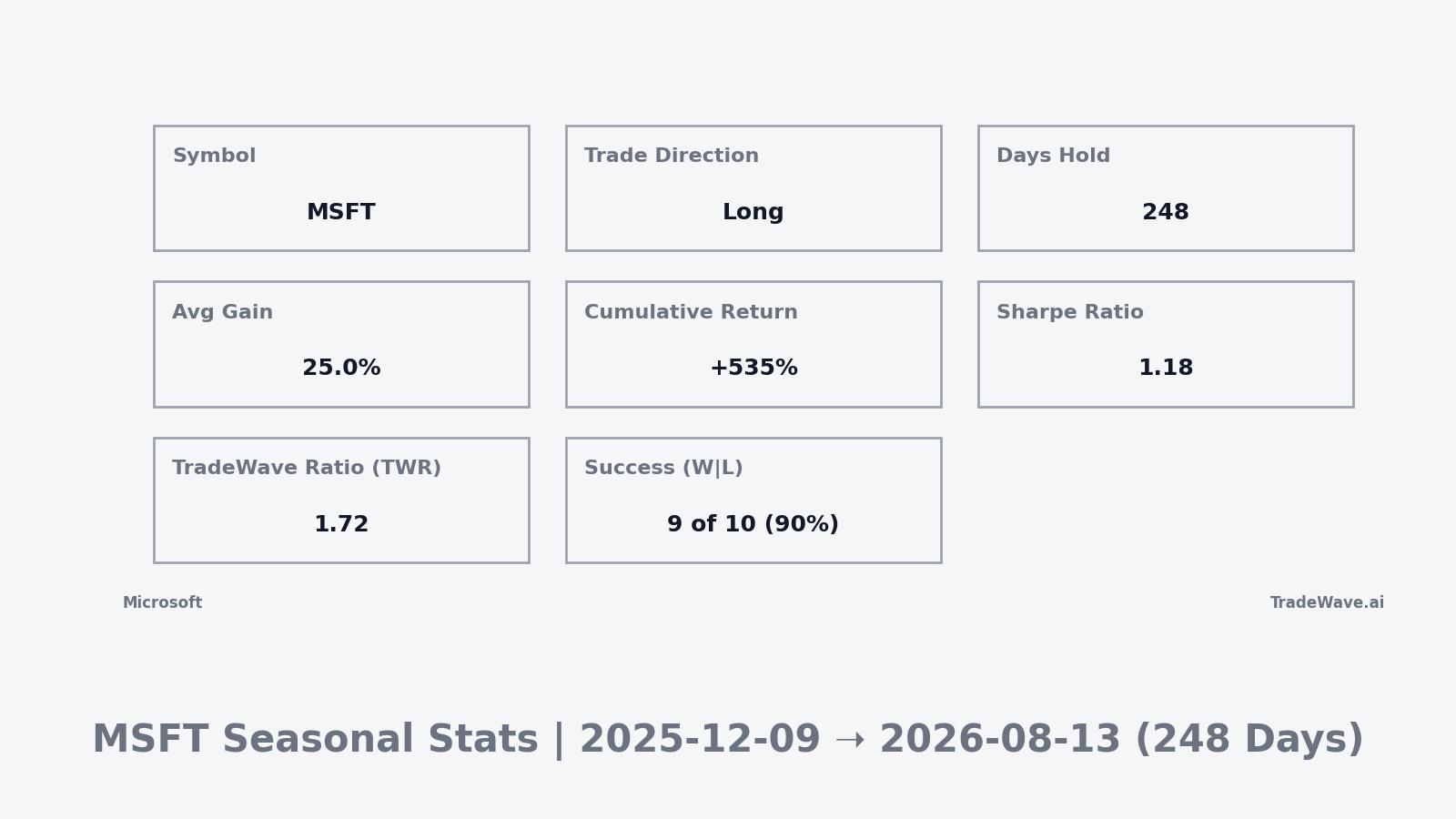Screen dimensions: 1456x819
Task: Click the Success (W|L) label
Action: pyautogui.click(x=663, y=469)
